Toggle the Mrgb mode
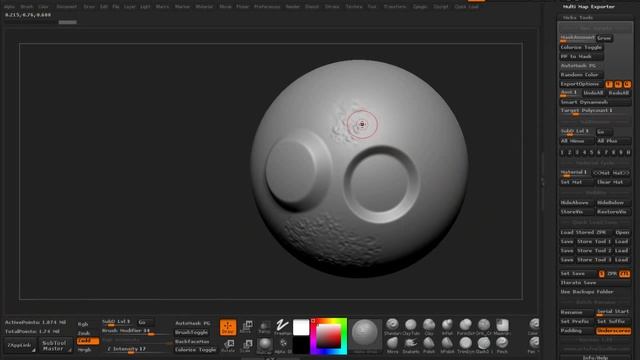Image resolution: width=640 pixels, height=360 pixels. click(84, 350)
